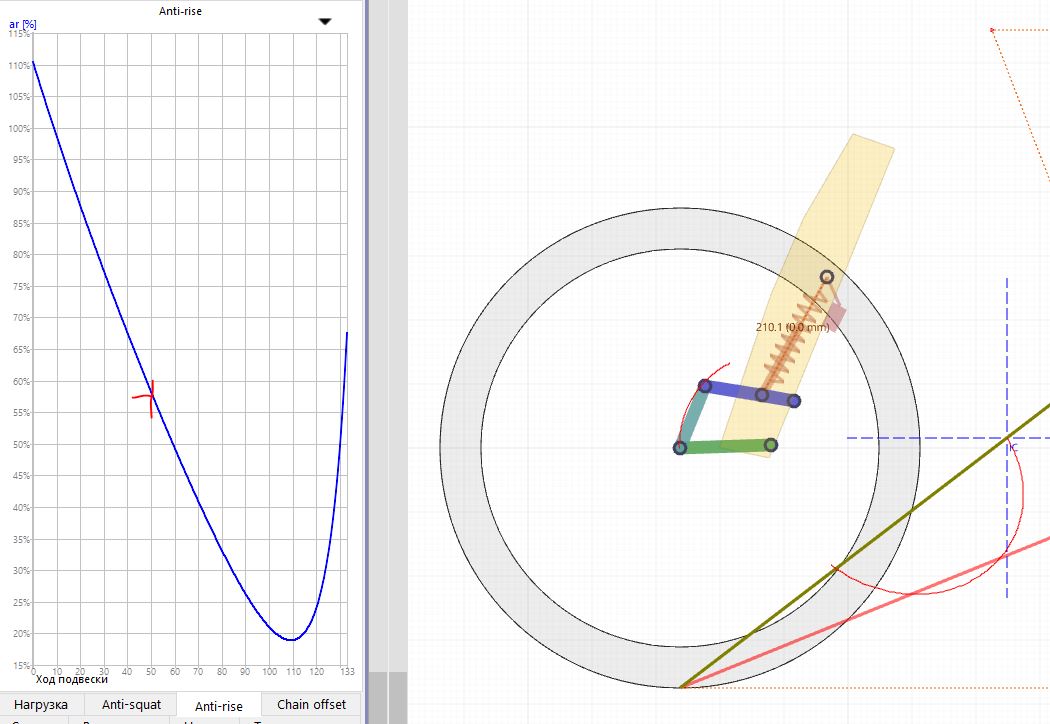This screenshot has height=724, width=1050.
Task: Click the Ход подвески axis label
Action: click(71, 680)
